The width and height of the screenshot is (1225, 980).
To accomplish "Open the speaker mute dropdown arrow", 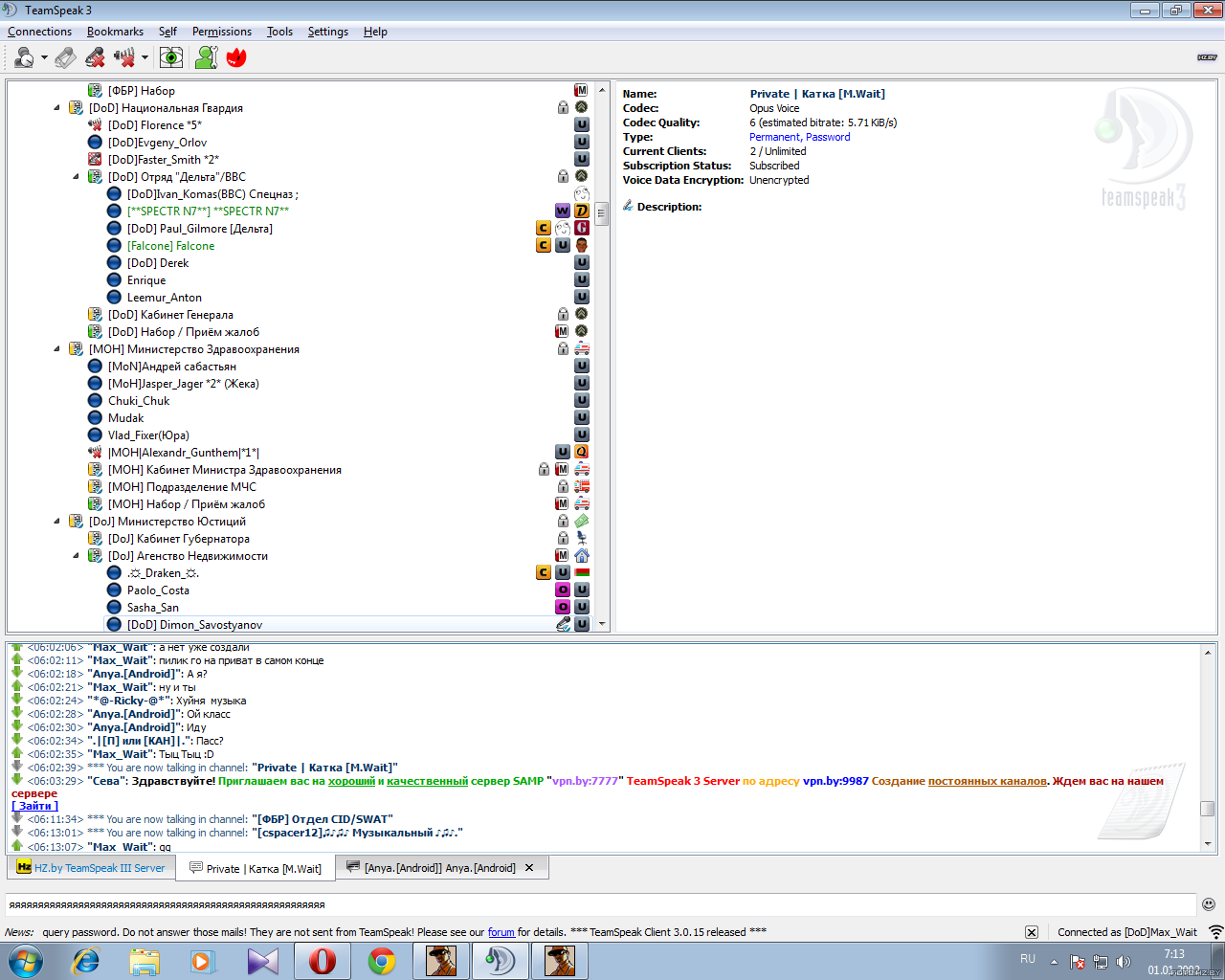I will click(x=145, y=58).
